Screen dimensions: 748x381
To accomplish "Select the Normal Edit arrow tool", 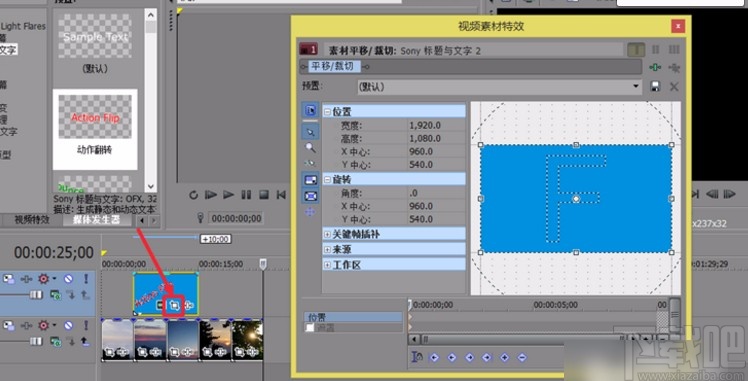I will pos(311,132).
